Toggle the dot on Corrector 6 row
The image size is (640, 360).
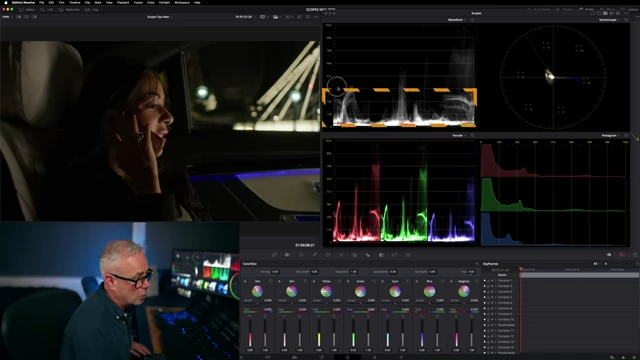tap(485, 303)
